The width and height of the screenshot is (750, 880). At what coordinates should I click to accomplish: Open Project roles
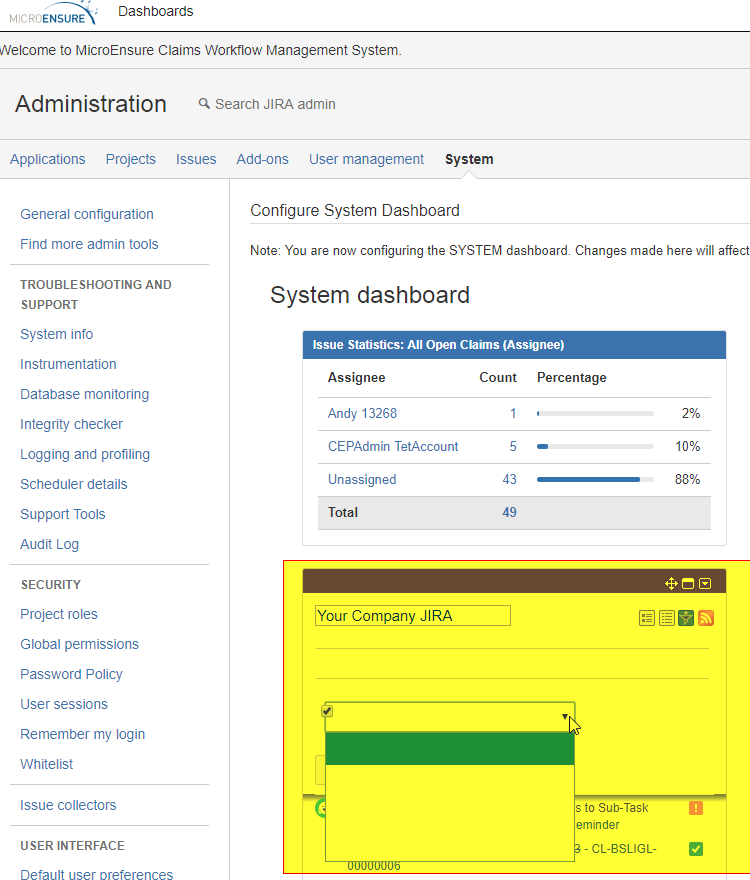59,615
